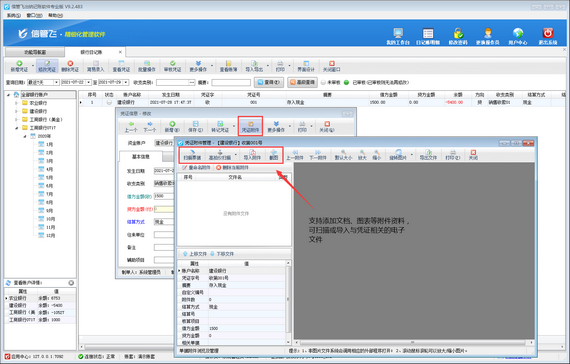Select the green 已审核 status option
This screenshot has height=364, width=570.
[x=346, y=83]
